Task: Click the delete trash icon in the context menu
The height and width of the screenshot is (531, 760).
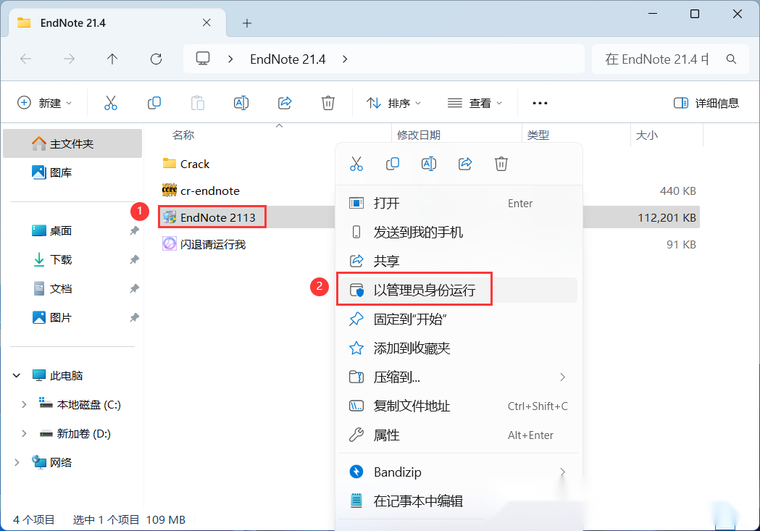Action: [x=502, y=164]
